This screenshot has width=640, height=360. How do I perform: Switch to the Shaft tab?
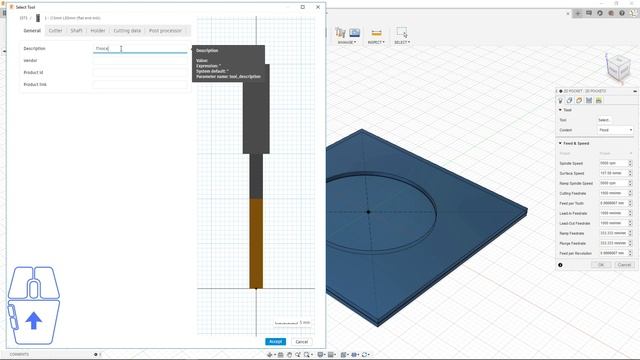click(76, 31)
